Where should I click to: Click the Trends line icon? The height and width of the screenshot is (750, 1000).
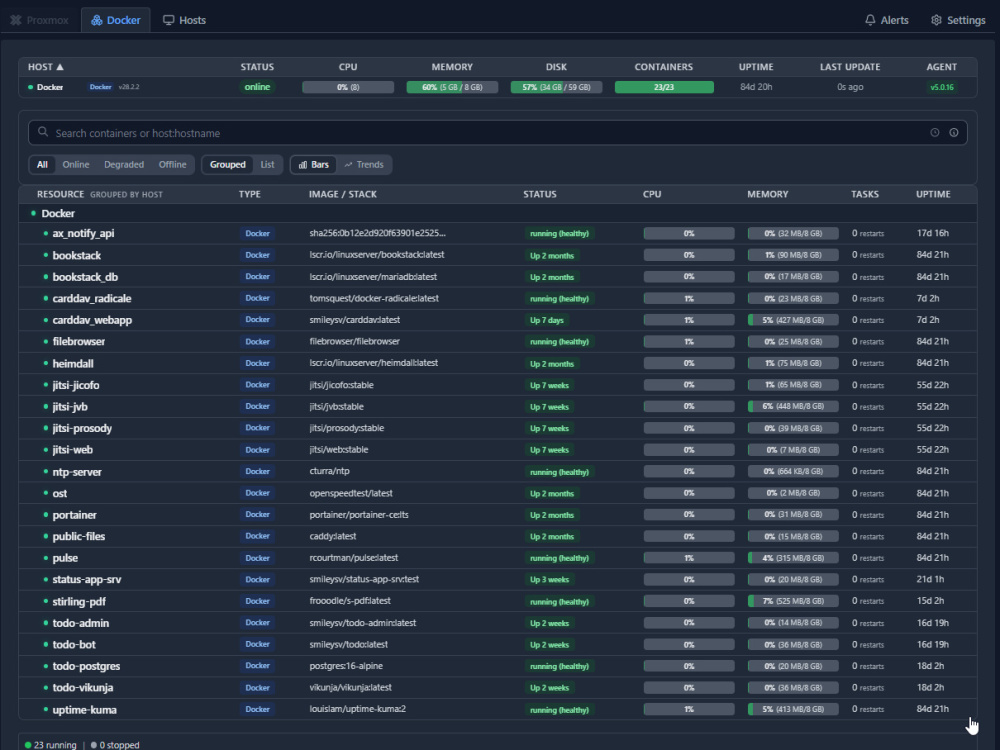(x=348, y=165)
